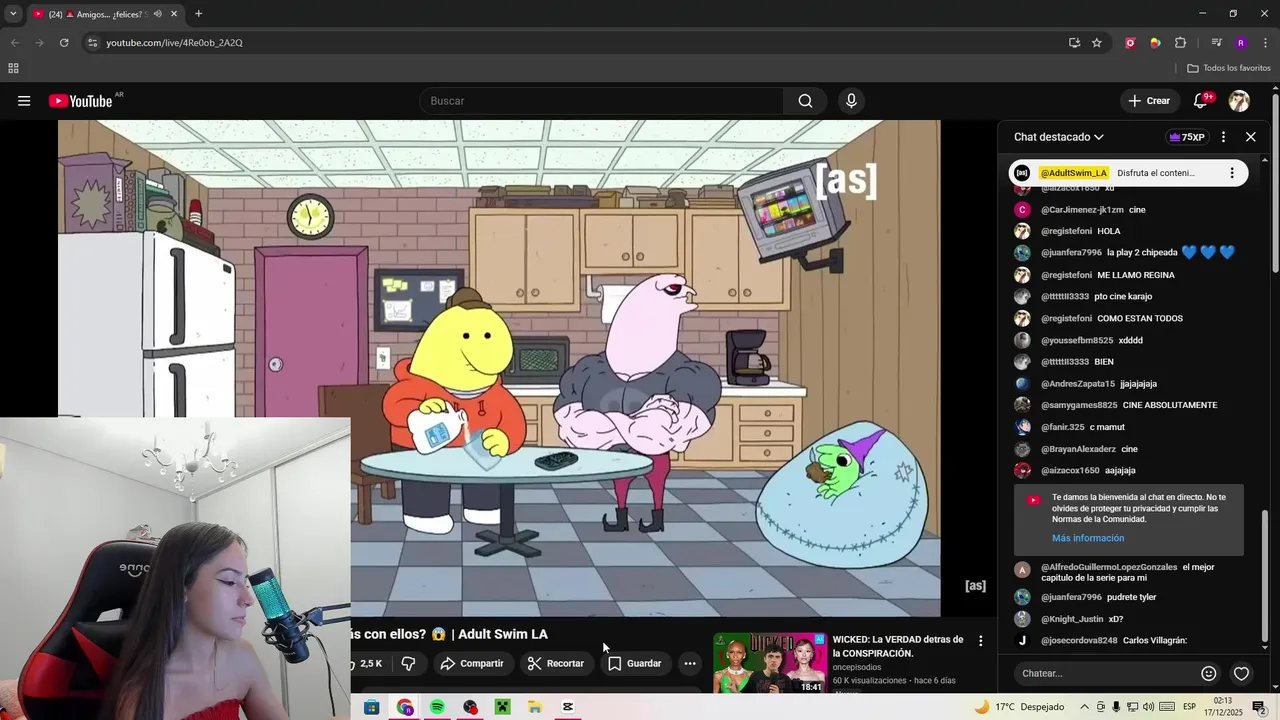Open the Todos los favoritos folder
This screenshot has width=1280, height=720.
(x=1229, y=68)
